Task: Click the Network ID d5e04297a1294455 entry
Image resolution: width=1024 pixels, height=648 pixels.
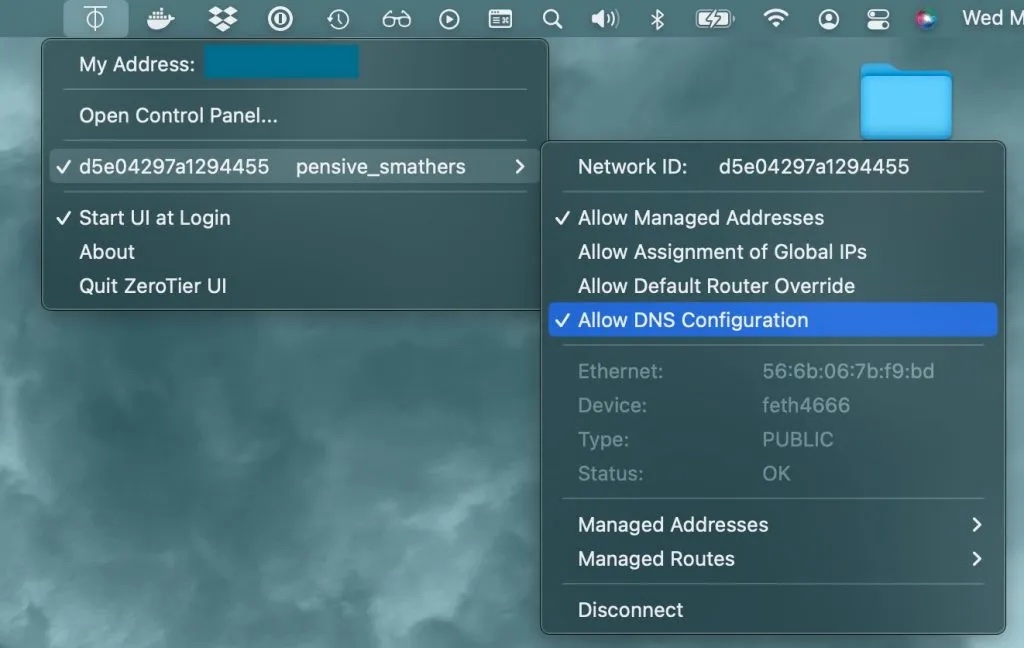Action: click(773, 167)
